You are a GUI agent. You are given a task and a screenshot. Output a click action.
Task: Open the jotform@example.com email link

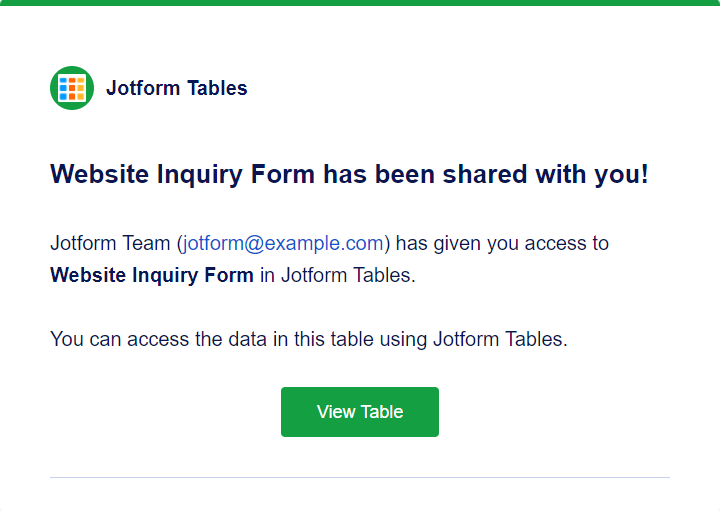pos(283,243)
